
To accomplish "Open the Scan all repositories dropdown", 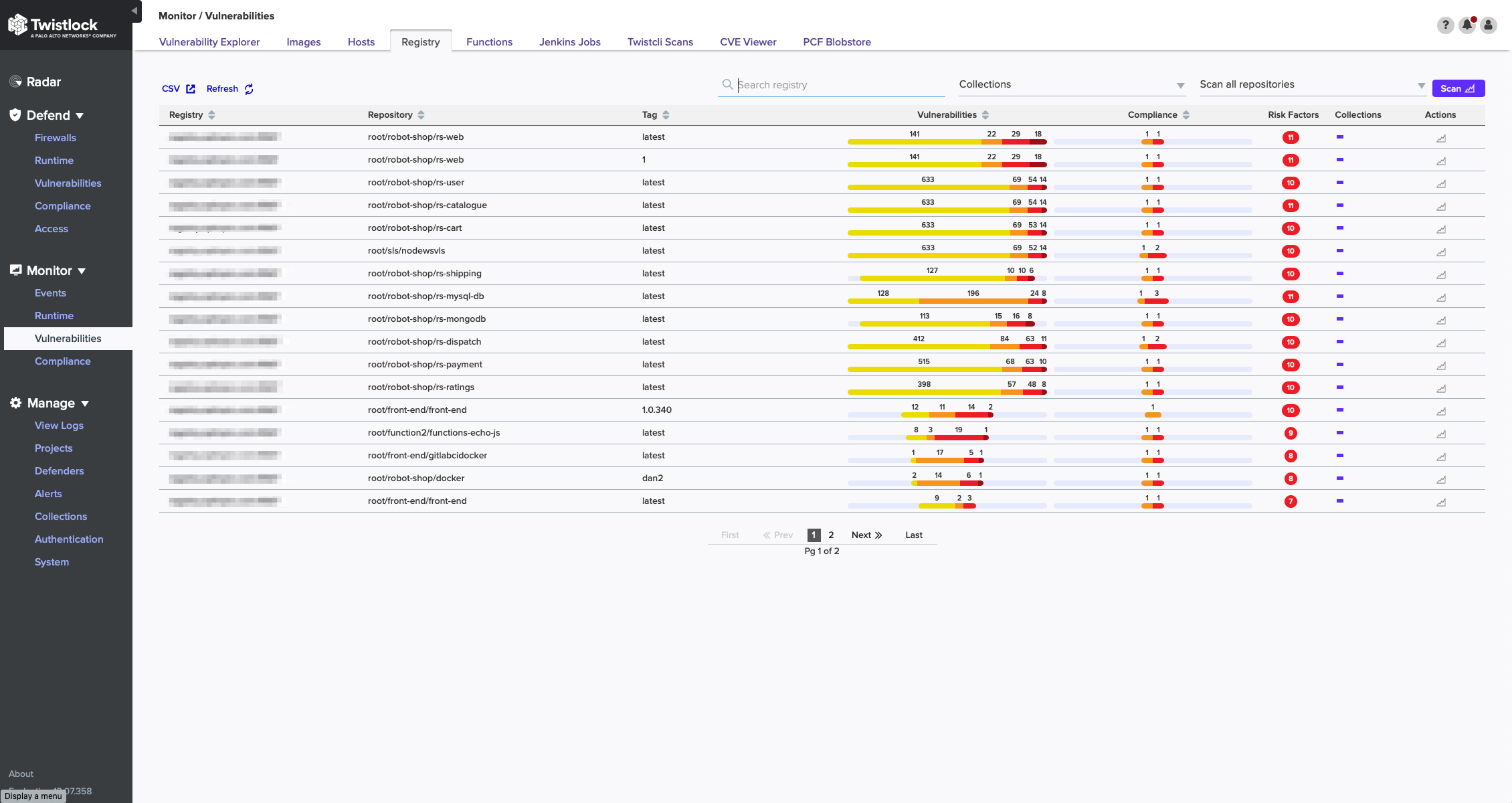I will point(1311,85).
